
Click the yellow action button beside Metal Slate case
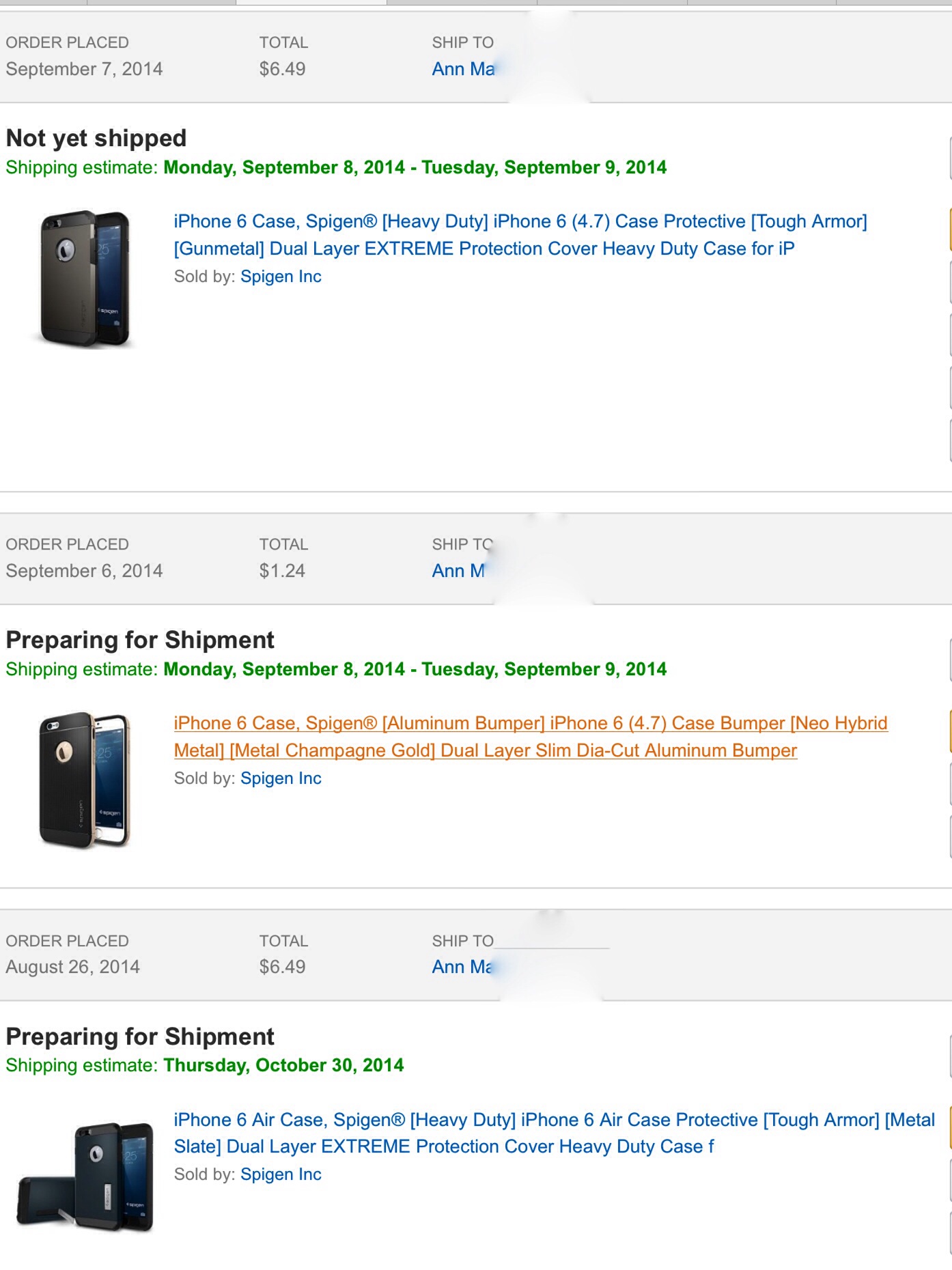point(950,1127)
